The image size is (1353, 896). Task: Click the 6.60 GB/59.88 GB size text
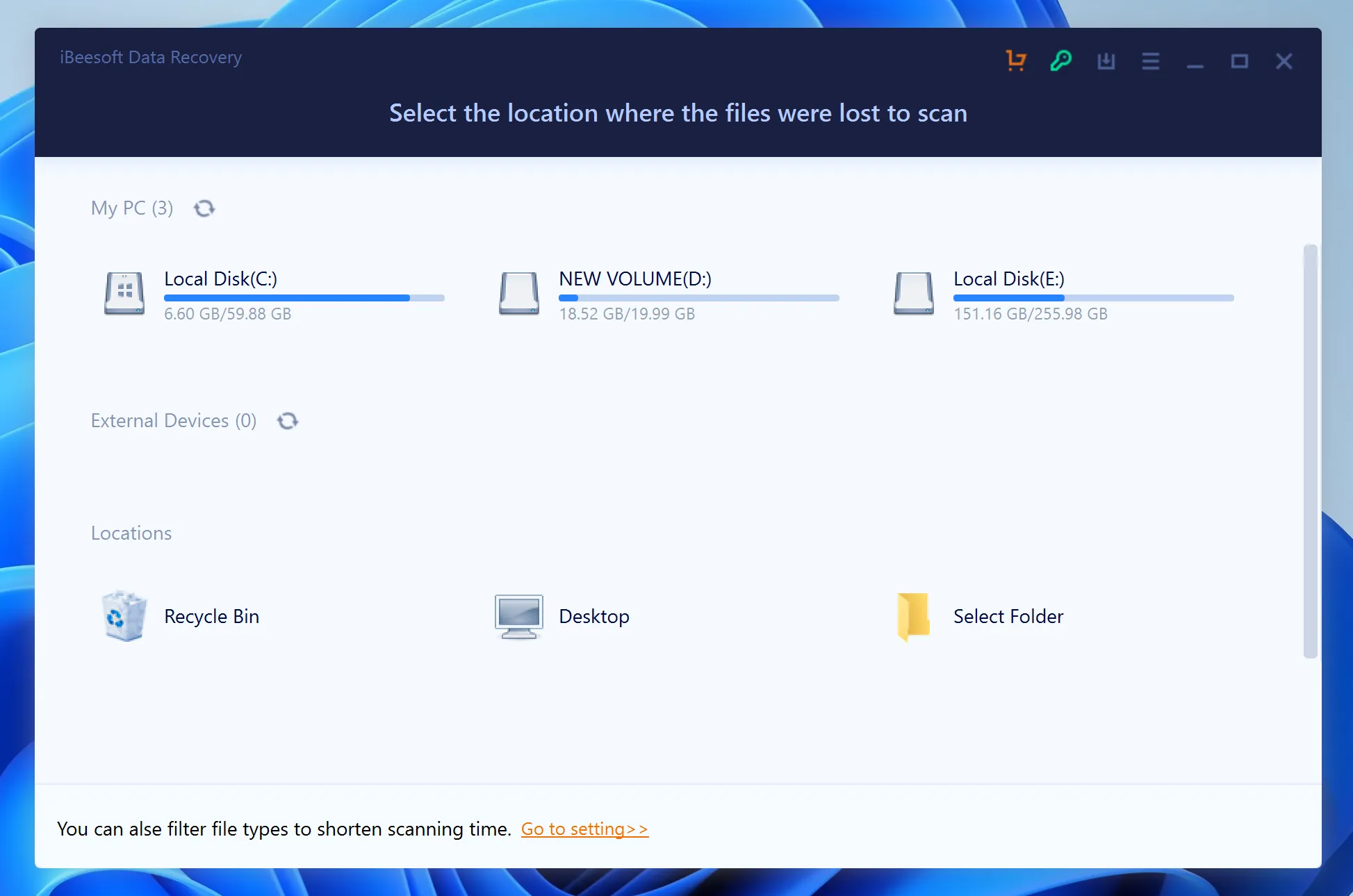[x=228, y=314]
